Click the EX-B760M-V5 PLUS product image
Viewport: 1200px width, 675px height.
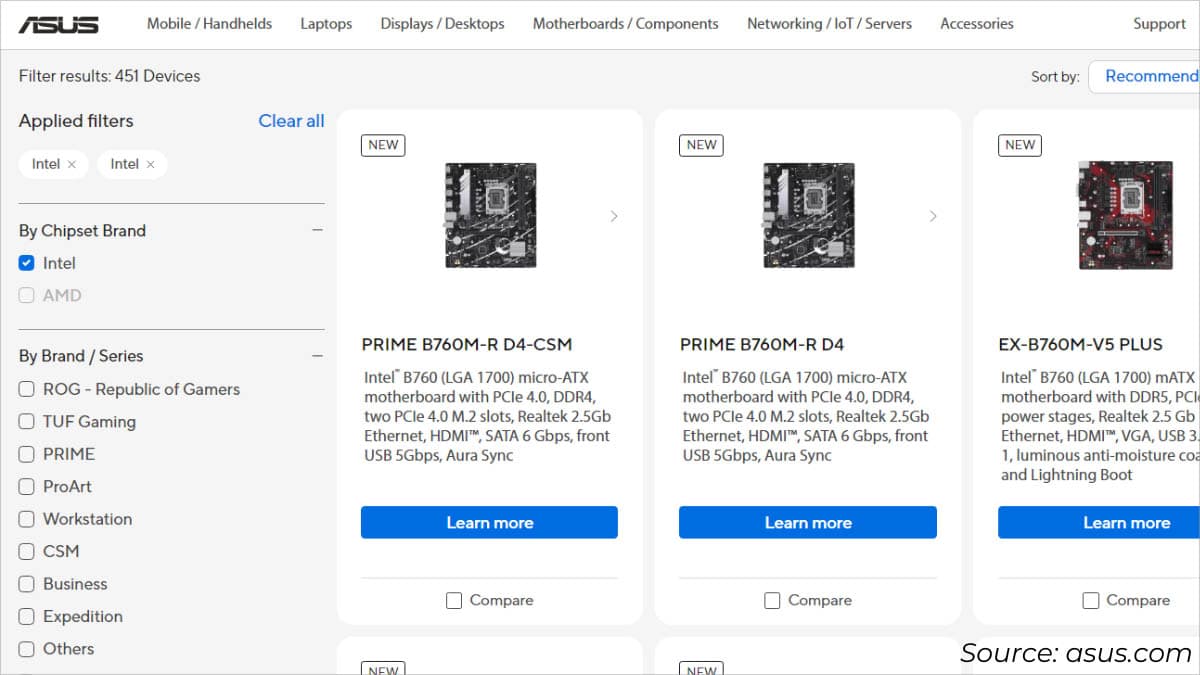1126,214
